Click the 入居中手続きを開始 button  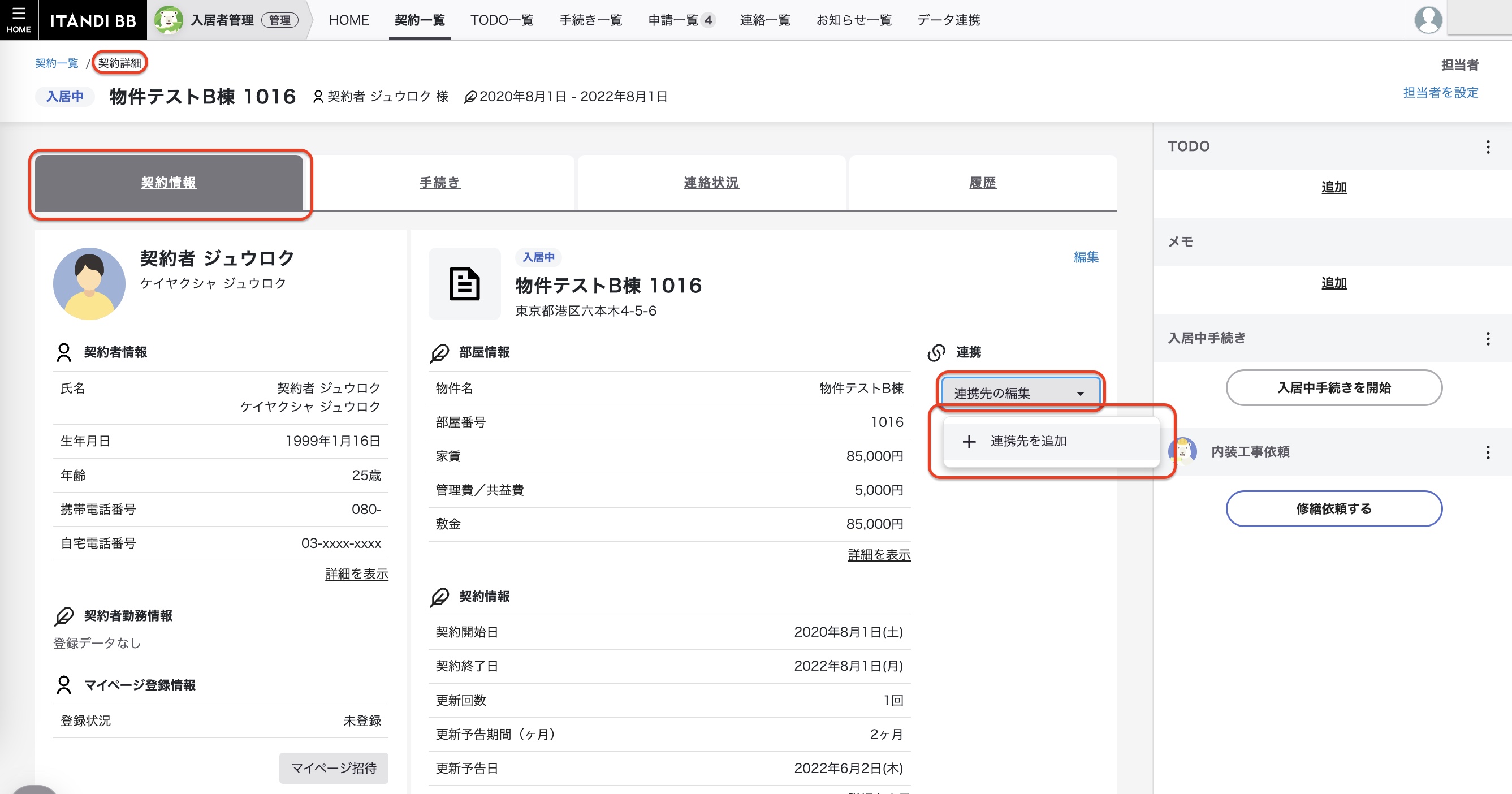click(x=1333, y=388)
